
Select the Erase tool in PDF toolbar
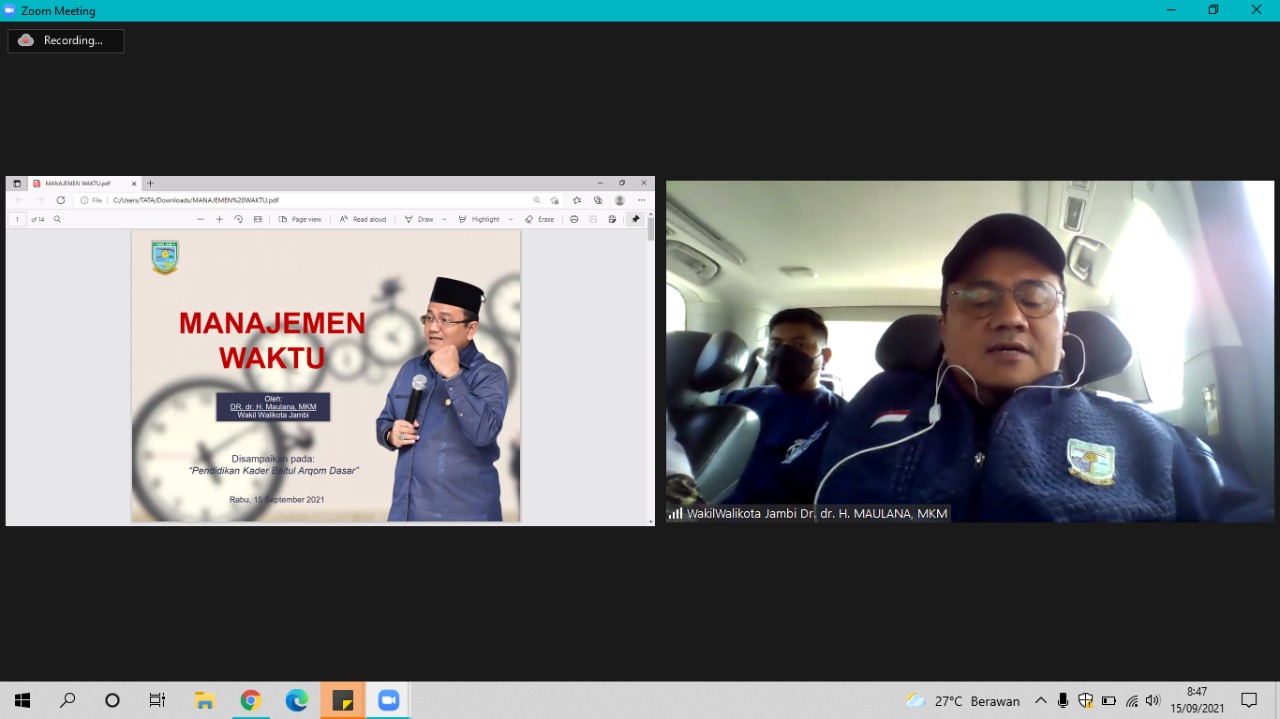point(539,219)
